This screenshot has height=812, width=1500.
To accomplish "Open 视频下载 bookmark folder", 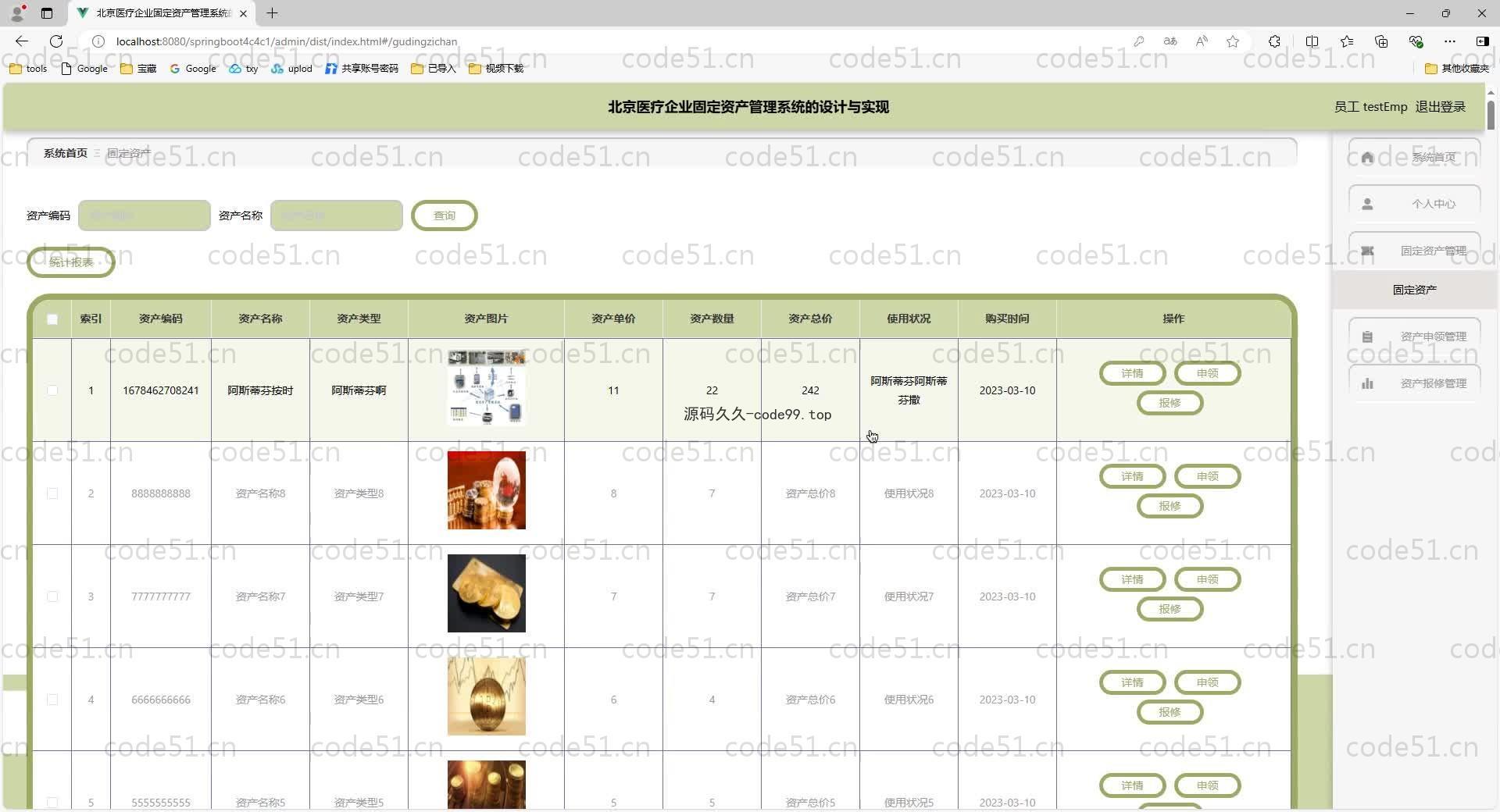I will tap(496, 69).
